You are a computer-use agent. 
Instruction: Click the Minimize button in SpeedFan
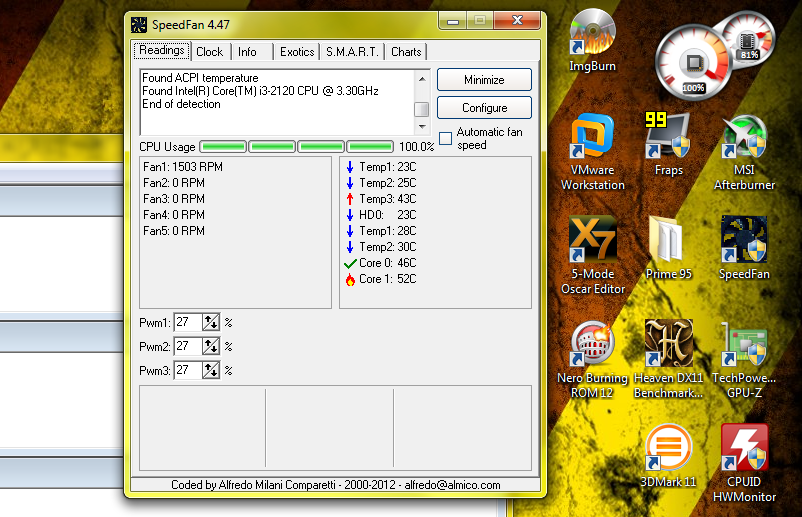pyautogui.click(x=484, y=80)
